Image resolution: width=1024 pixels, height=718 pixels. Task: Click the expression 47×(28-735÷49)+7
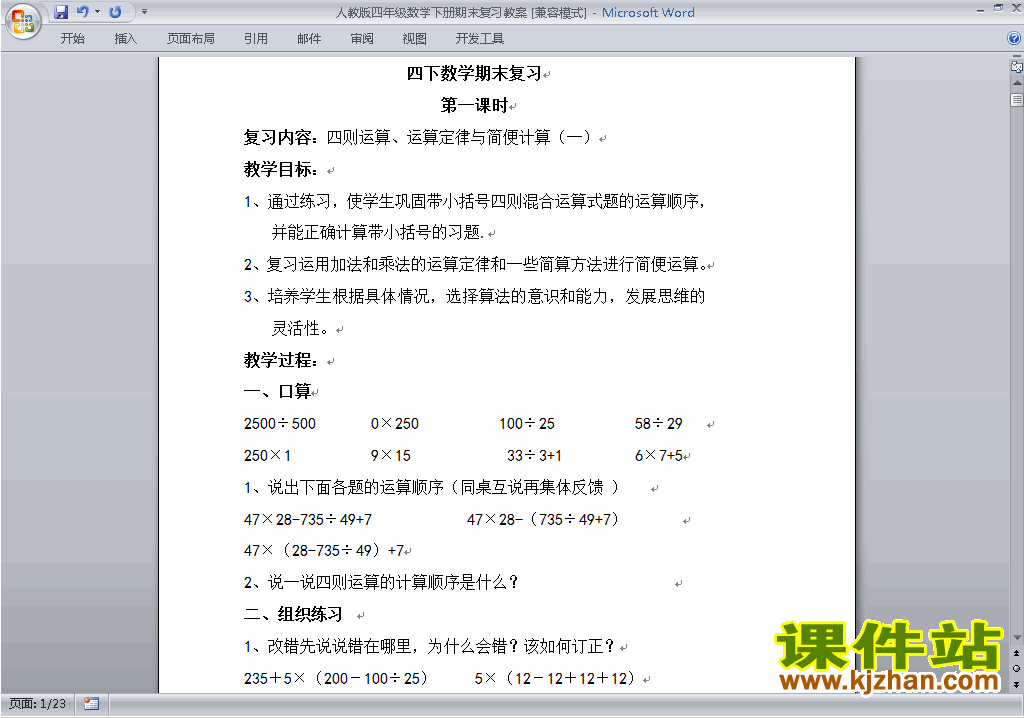point(324,551)
